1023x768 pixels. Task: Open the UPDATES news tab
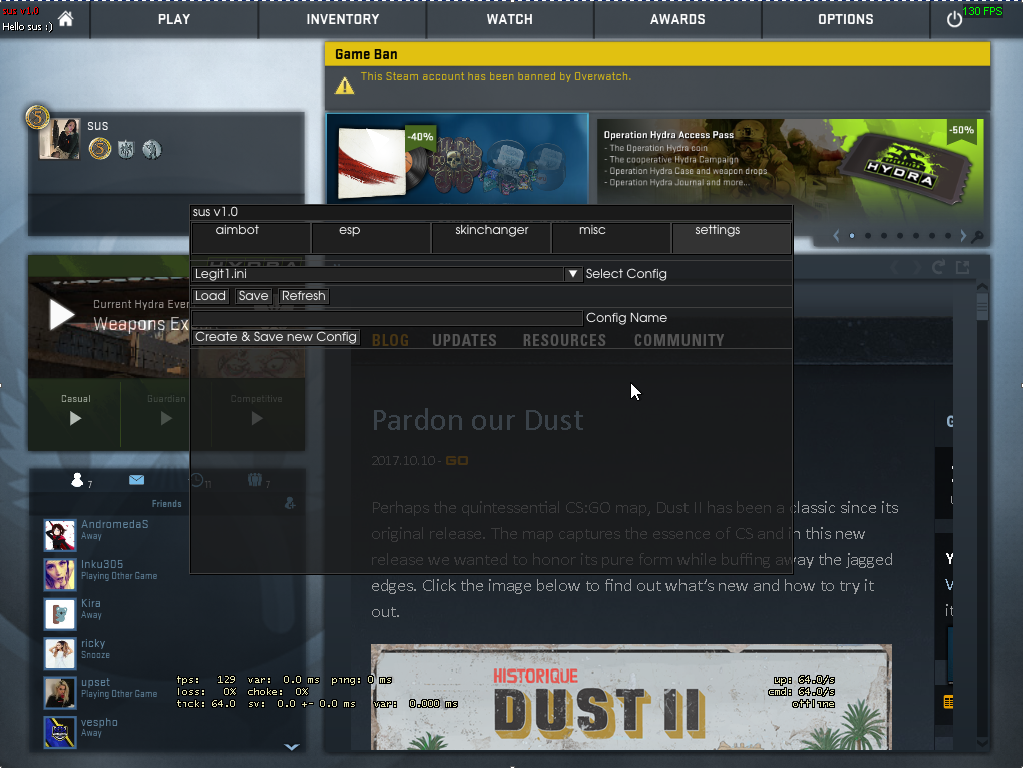[465, 341]
